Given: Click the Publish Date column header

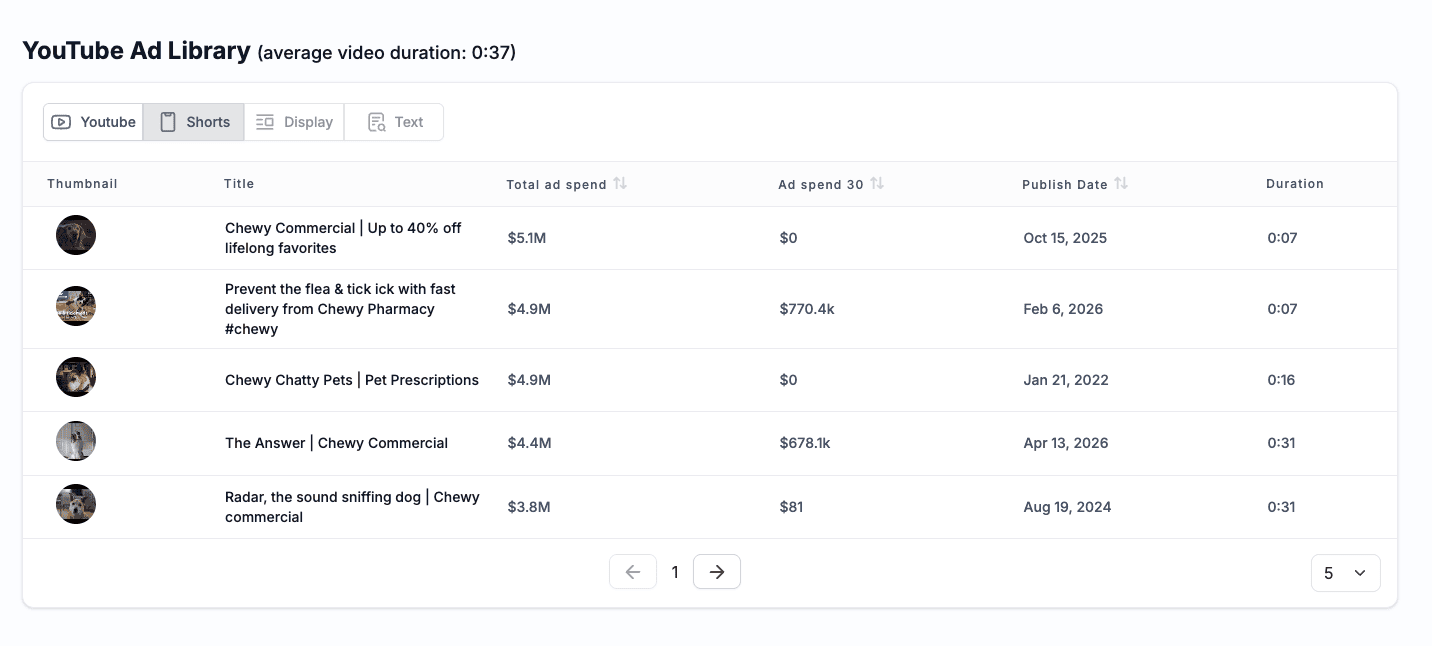Looking at the screenshot, I should tap(1065, 184).
